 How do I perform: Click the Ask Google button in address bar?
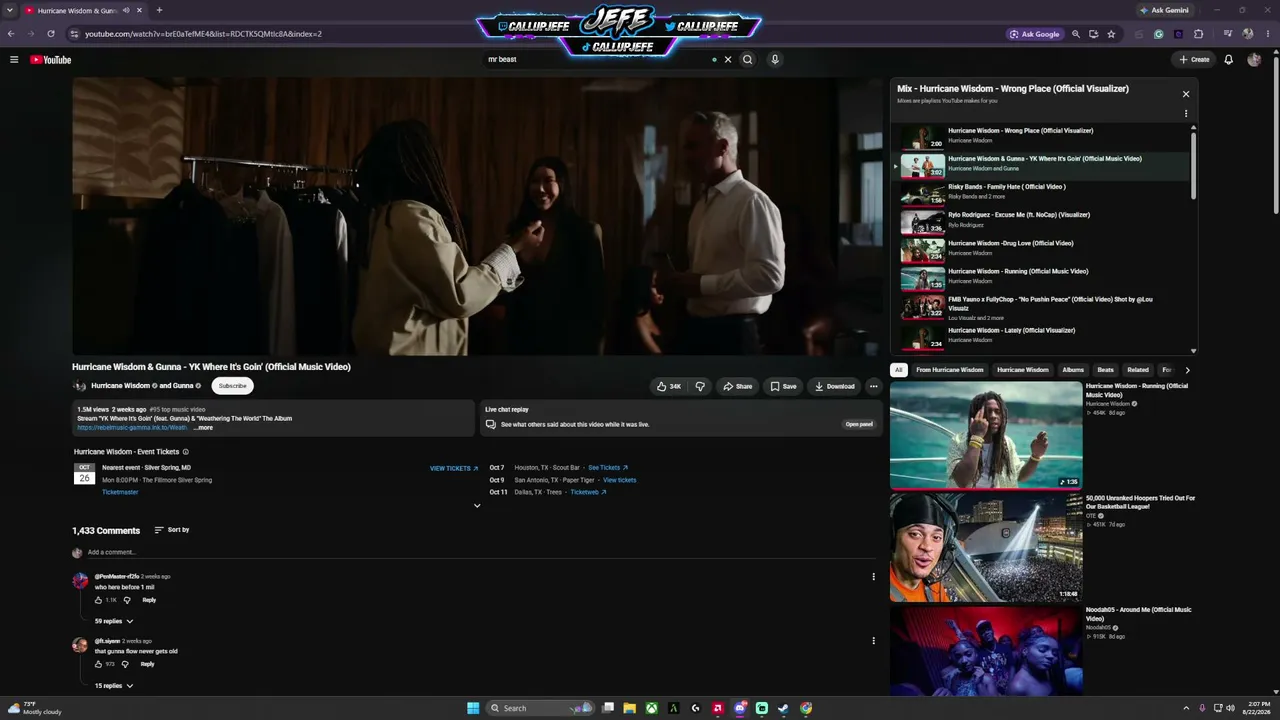[x=1035, y=34]
